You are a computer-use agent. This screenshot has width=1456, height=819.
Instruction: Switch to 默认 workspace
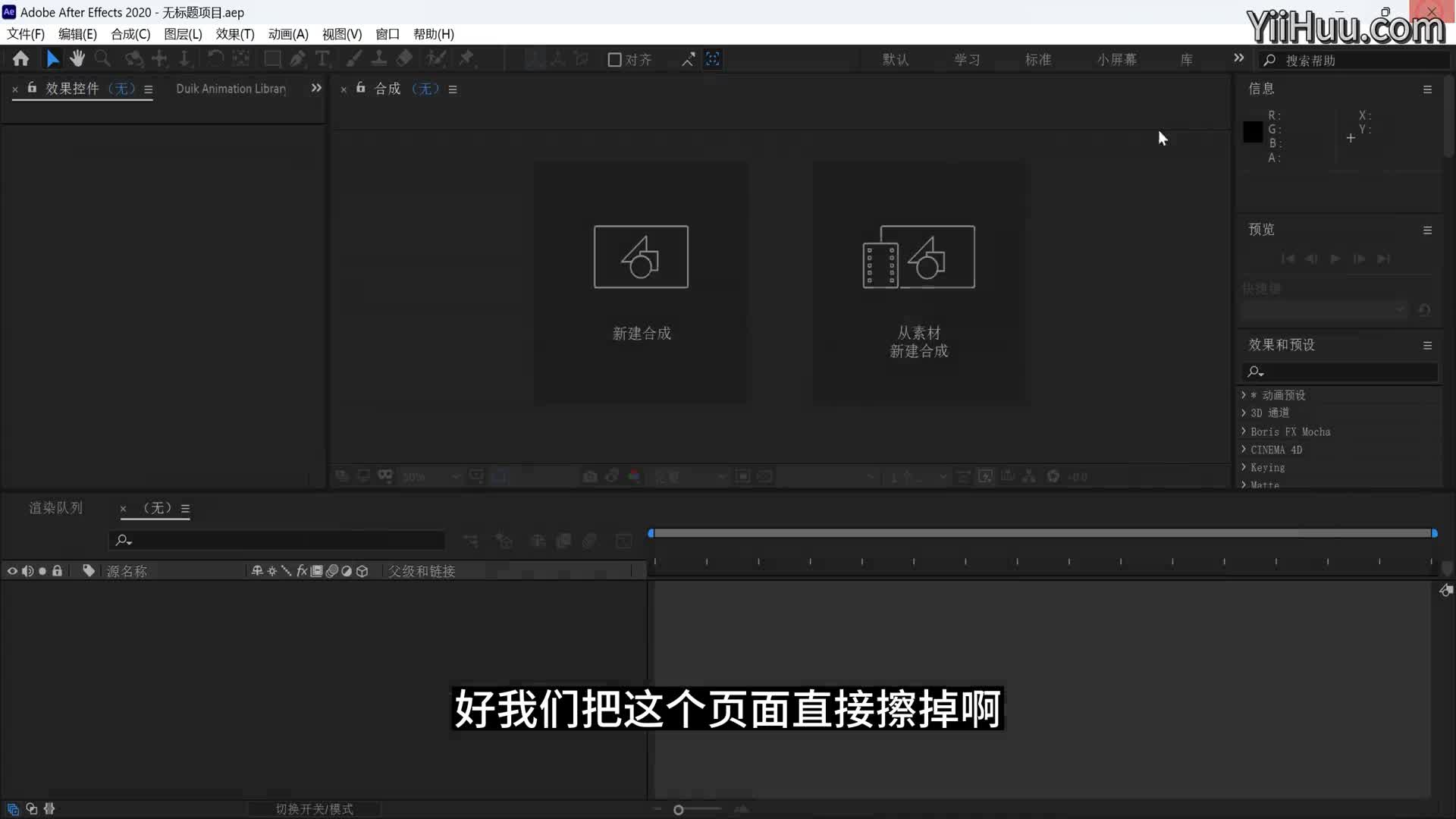(x=896, y=60)
